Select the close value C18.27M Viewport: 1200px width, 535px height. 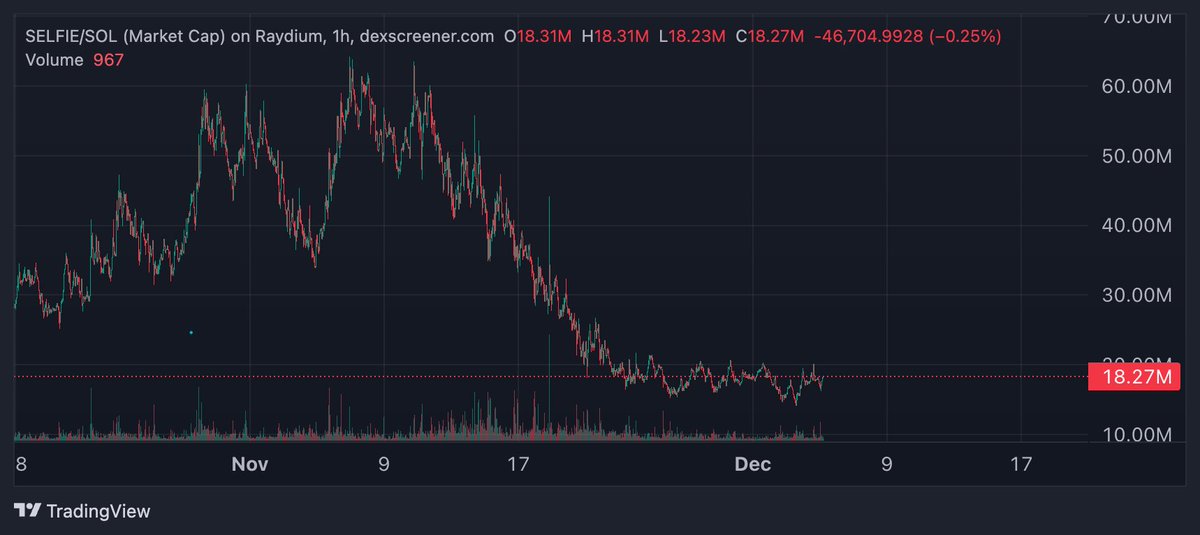[769, 36]
